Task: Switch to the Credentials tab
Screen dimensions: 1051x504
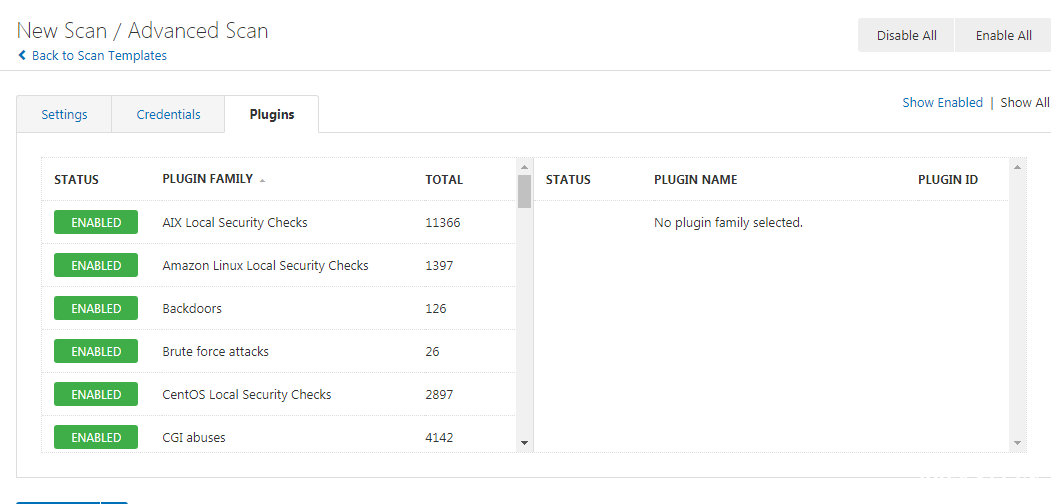Action: [x=168, y=115]
